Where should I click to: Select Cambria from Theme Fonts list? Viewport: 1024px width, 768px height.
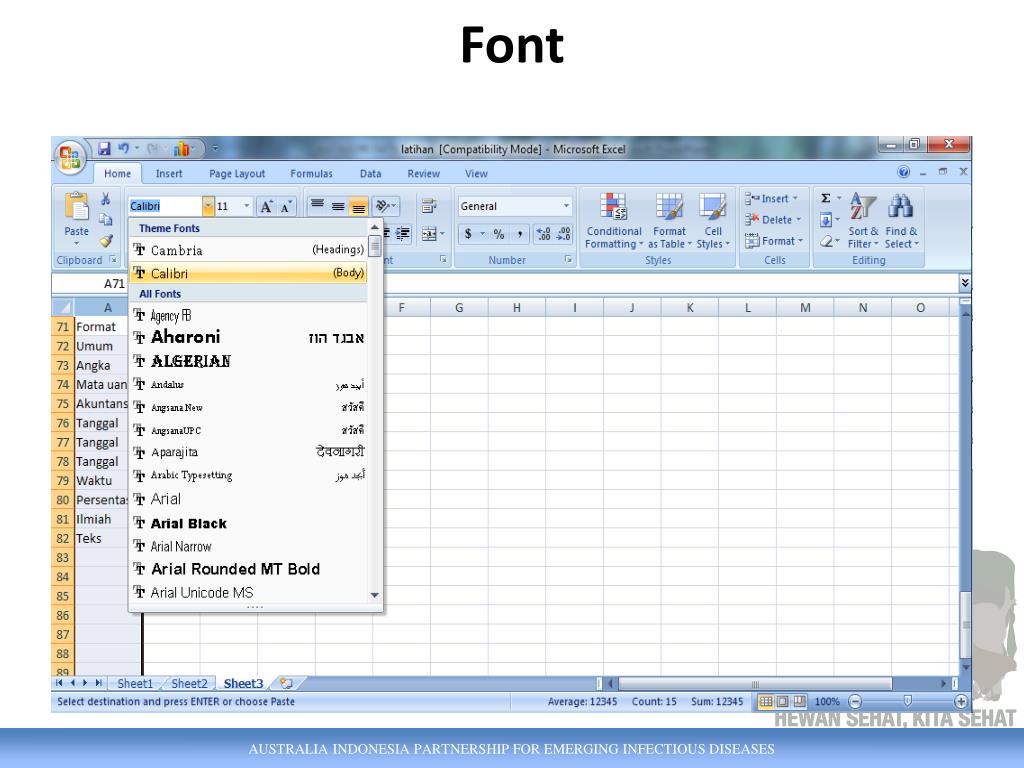click(x=248, y=250)
